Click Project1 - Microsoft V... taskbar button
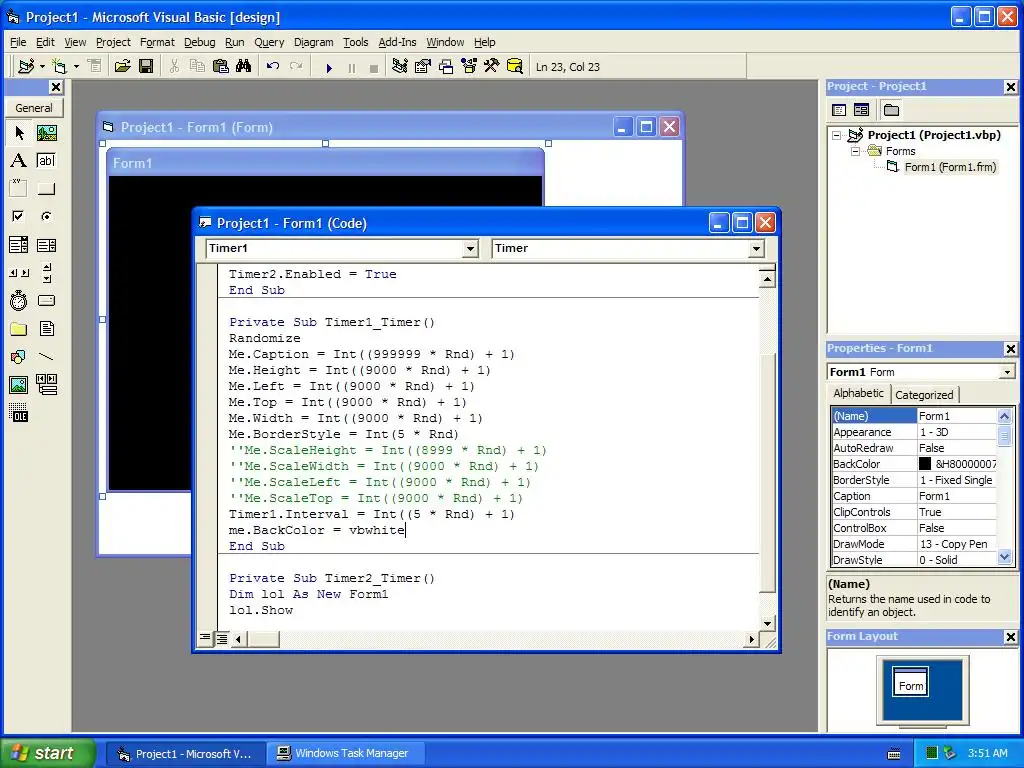Image resolution: width=1024 pixels, height=768 pixels. (185, 754)
